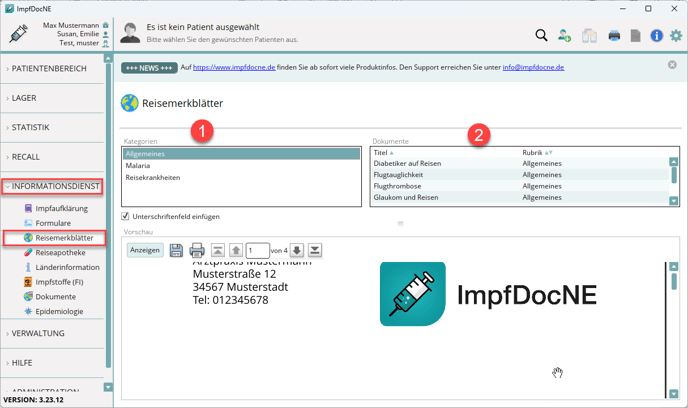Viewport: 688px width, 408px height.
Task: Click the info@impfdocne.de email link
Action: pyautogui.click(x=533, y=67)
